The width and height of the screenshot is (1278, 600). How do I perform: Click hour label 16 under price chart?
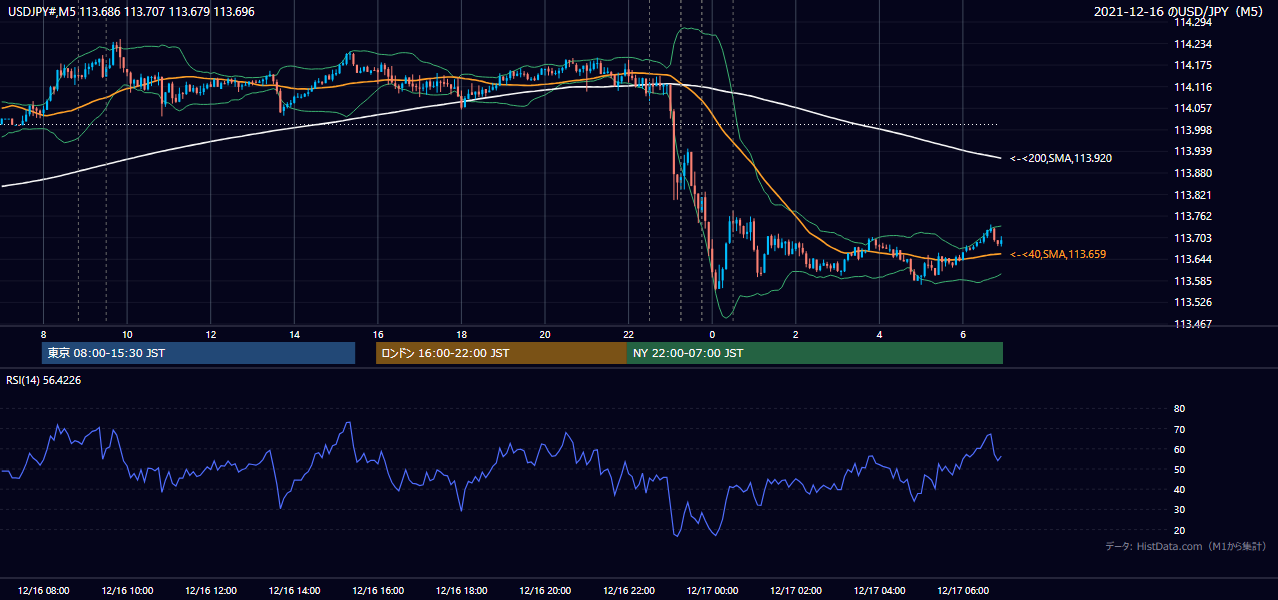[x=378, y=333]
